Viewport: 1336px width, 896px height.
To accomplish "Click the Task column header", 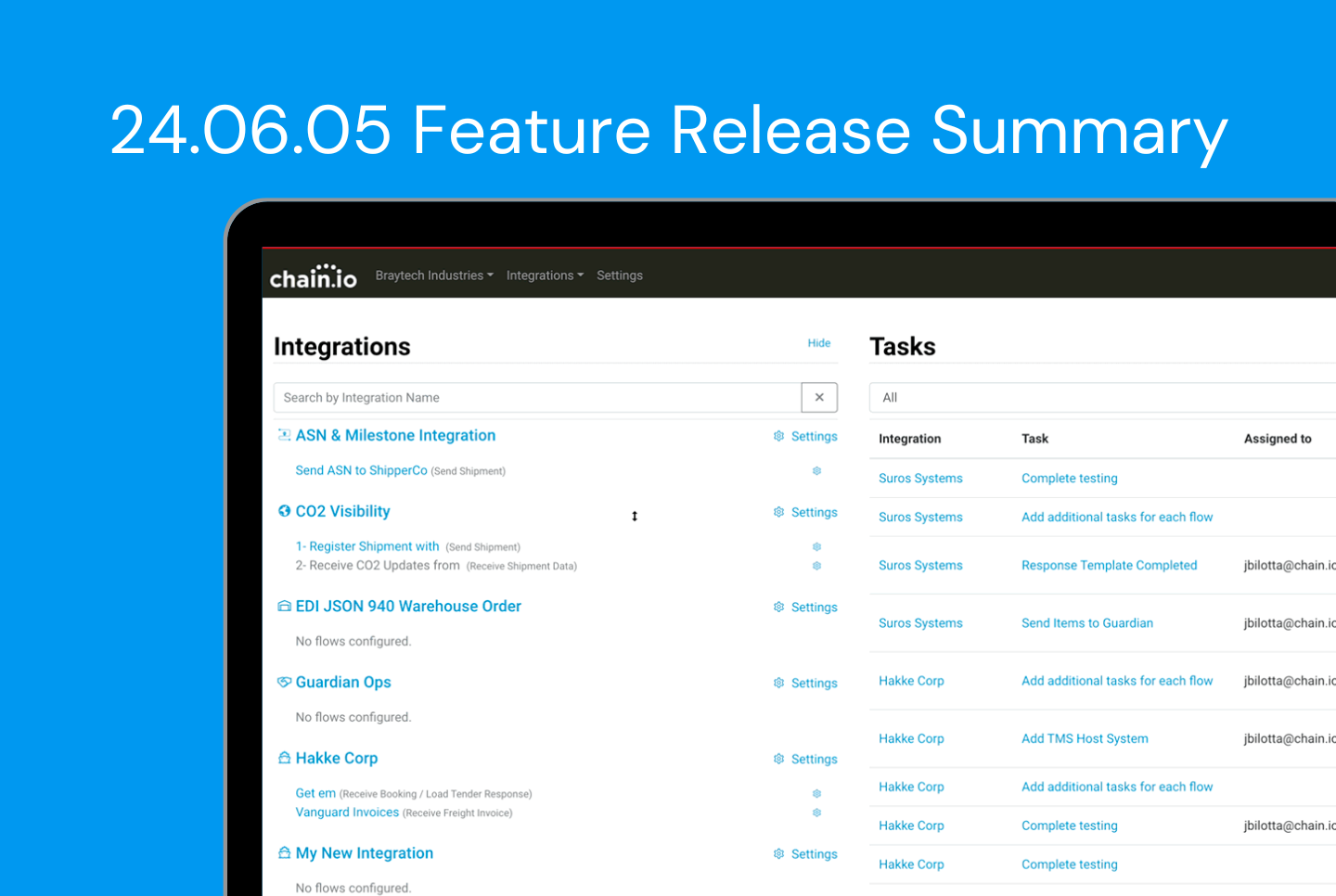I will point(1034,439).
